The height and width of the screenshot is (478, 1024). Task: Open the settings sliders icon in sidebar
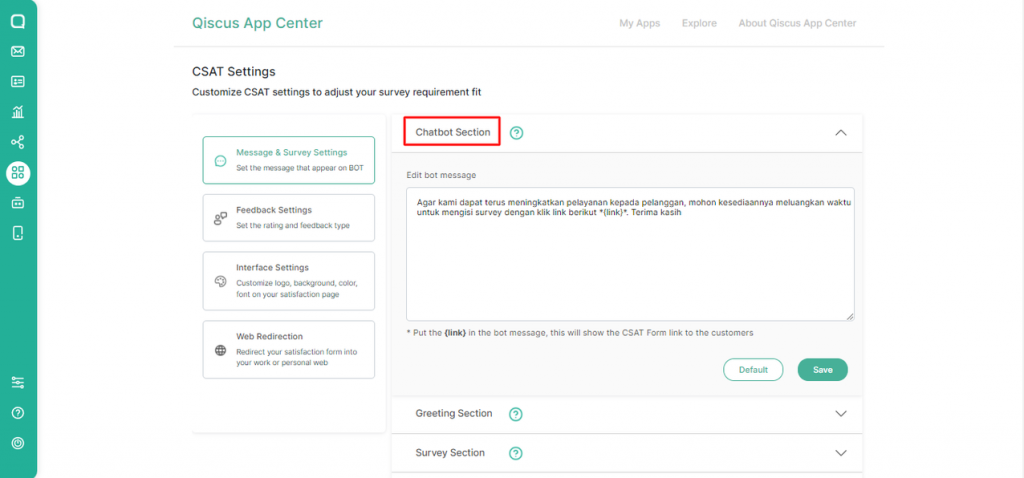[x=18, y=382]
